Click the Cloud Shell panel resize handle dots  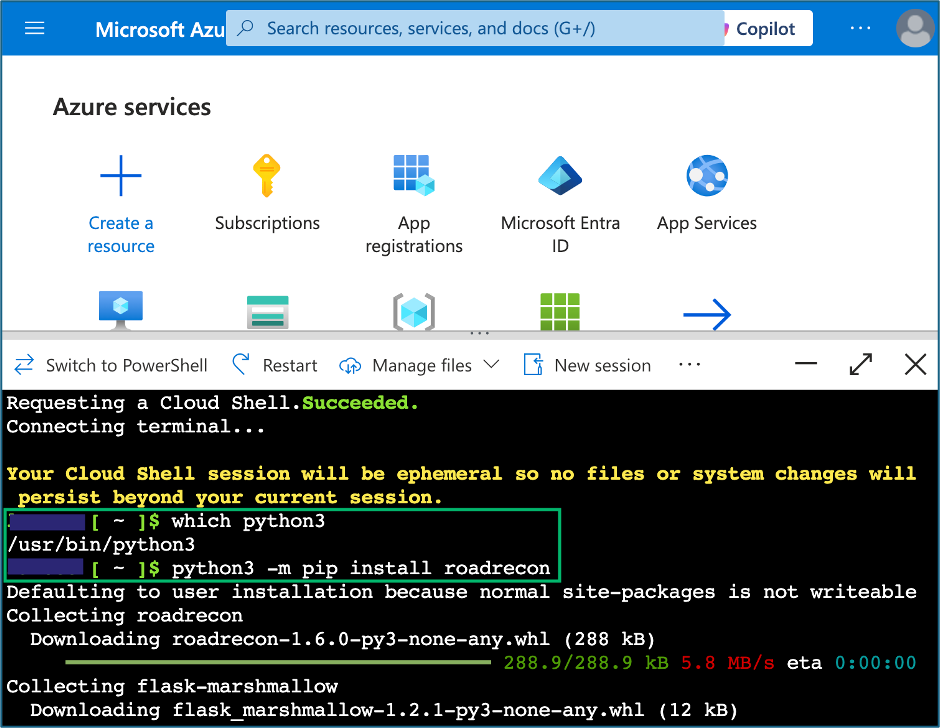pyautogui.click(x=480, y=333)
